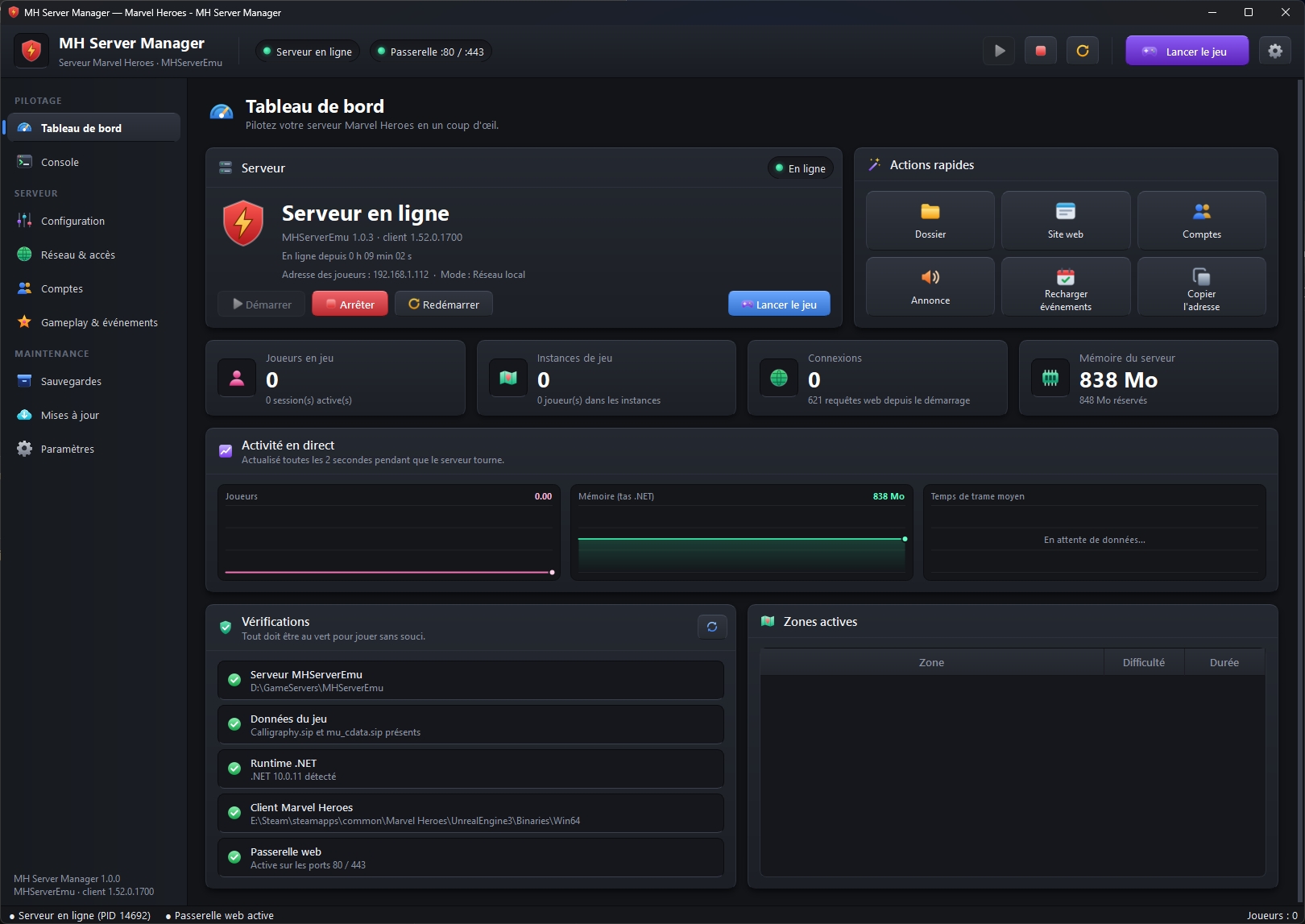Click the top toolbar play (start) icon
The image size is (1305, 924).
point(999,51)
